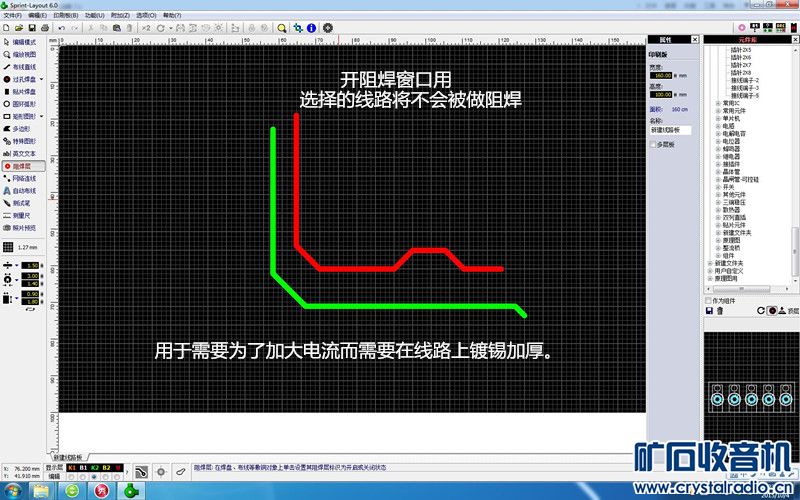Open the 印刷板(B) menu
Image resolution: width=800 pixels, height=500 pixels.
pos(66,16)
